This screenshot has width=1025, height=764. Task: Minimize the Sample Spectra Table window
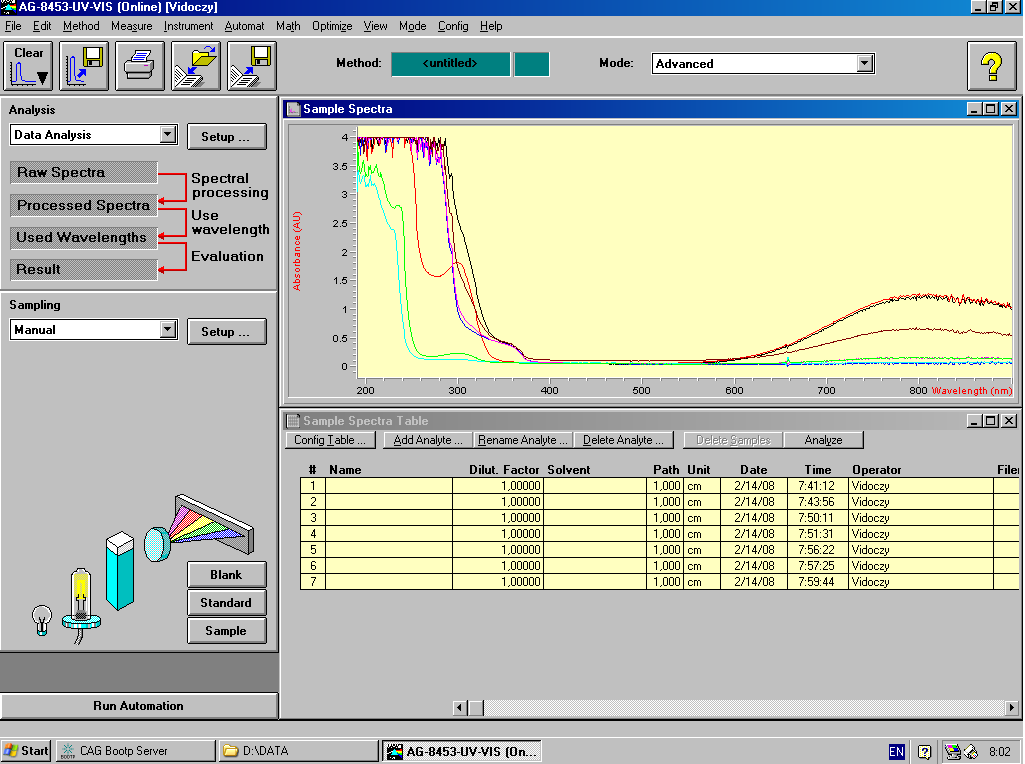[975, 421]
